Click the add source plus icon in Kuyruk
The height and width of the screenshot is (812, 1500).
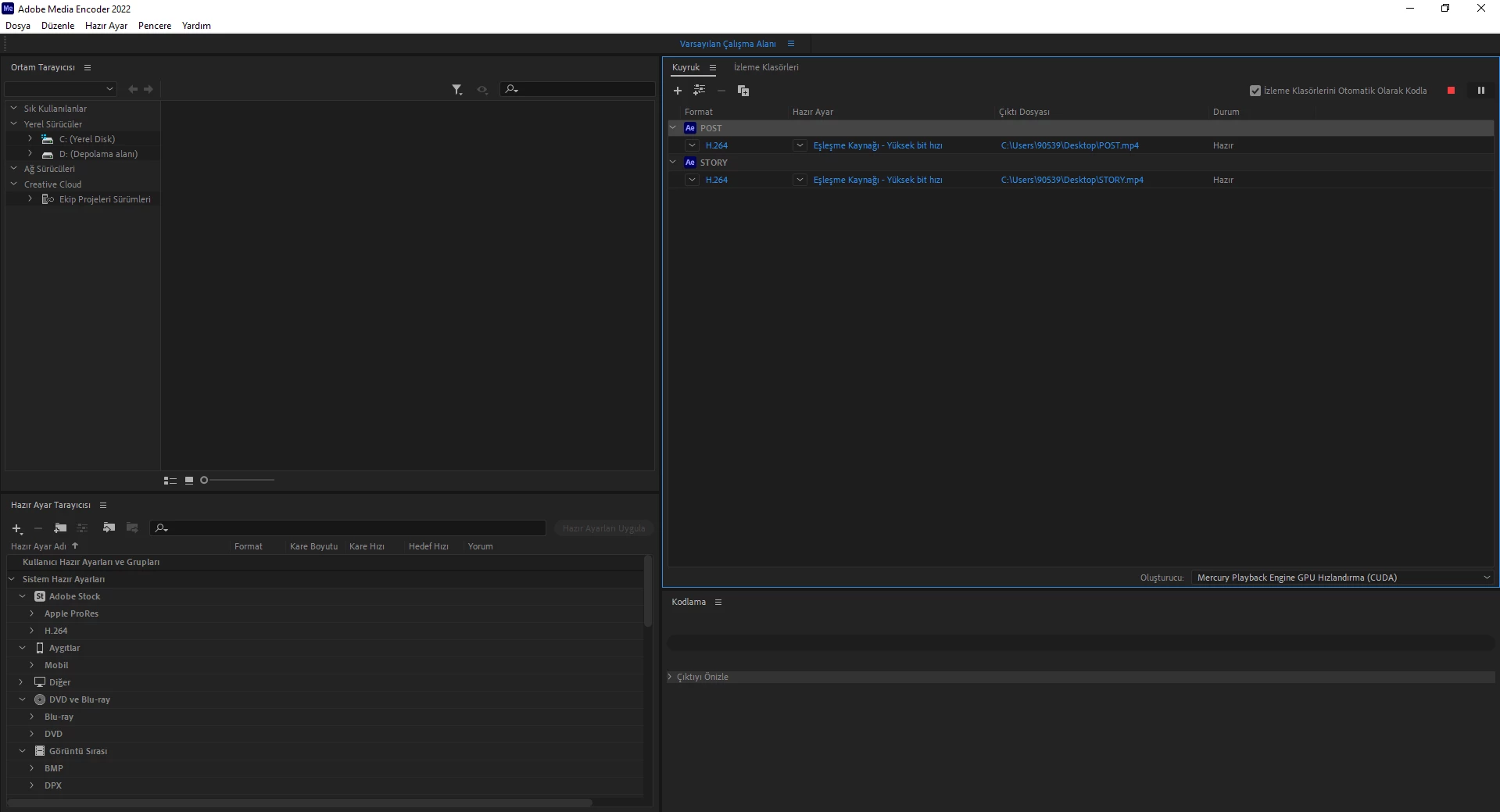click(x=678, y=91)
